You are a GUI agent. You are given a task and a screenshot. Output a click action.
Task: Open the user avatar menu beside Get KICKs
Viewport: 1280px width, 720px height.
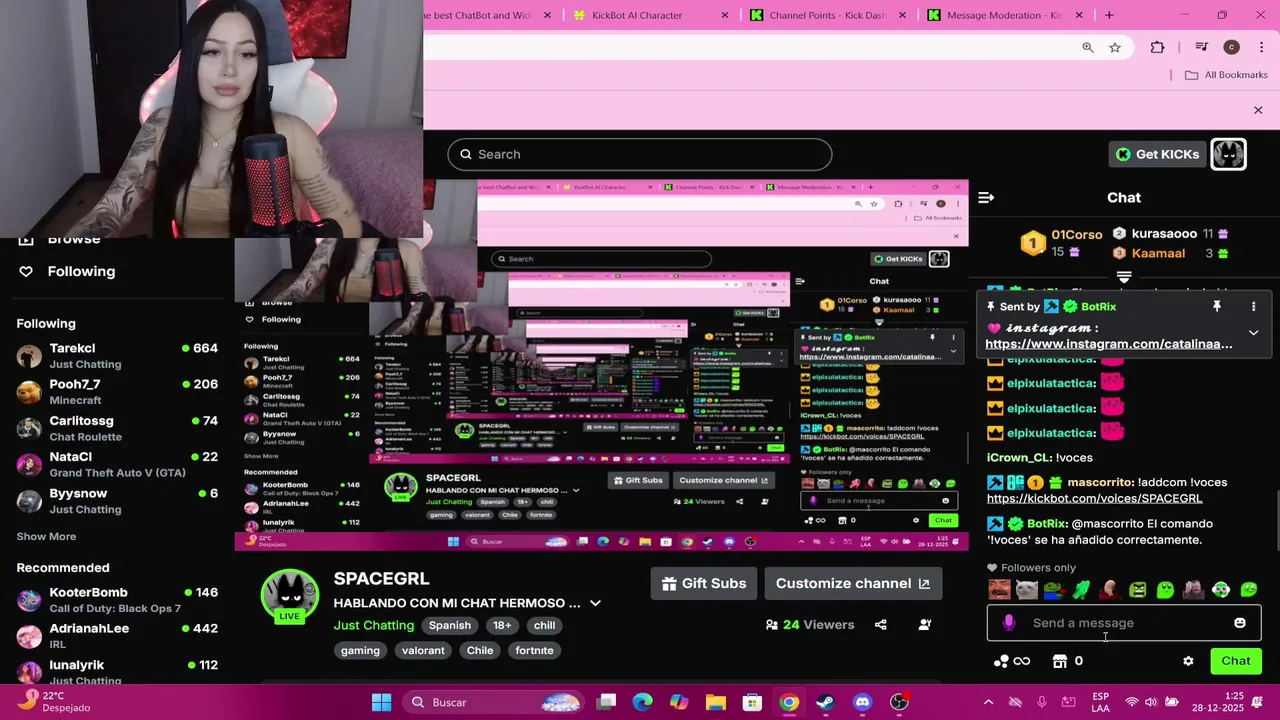[x=1228, y=154]
